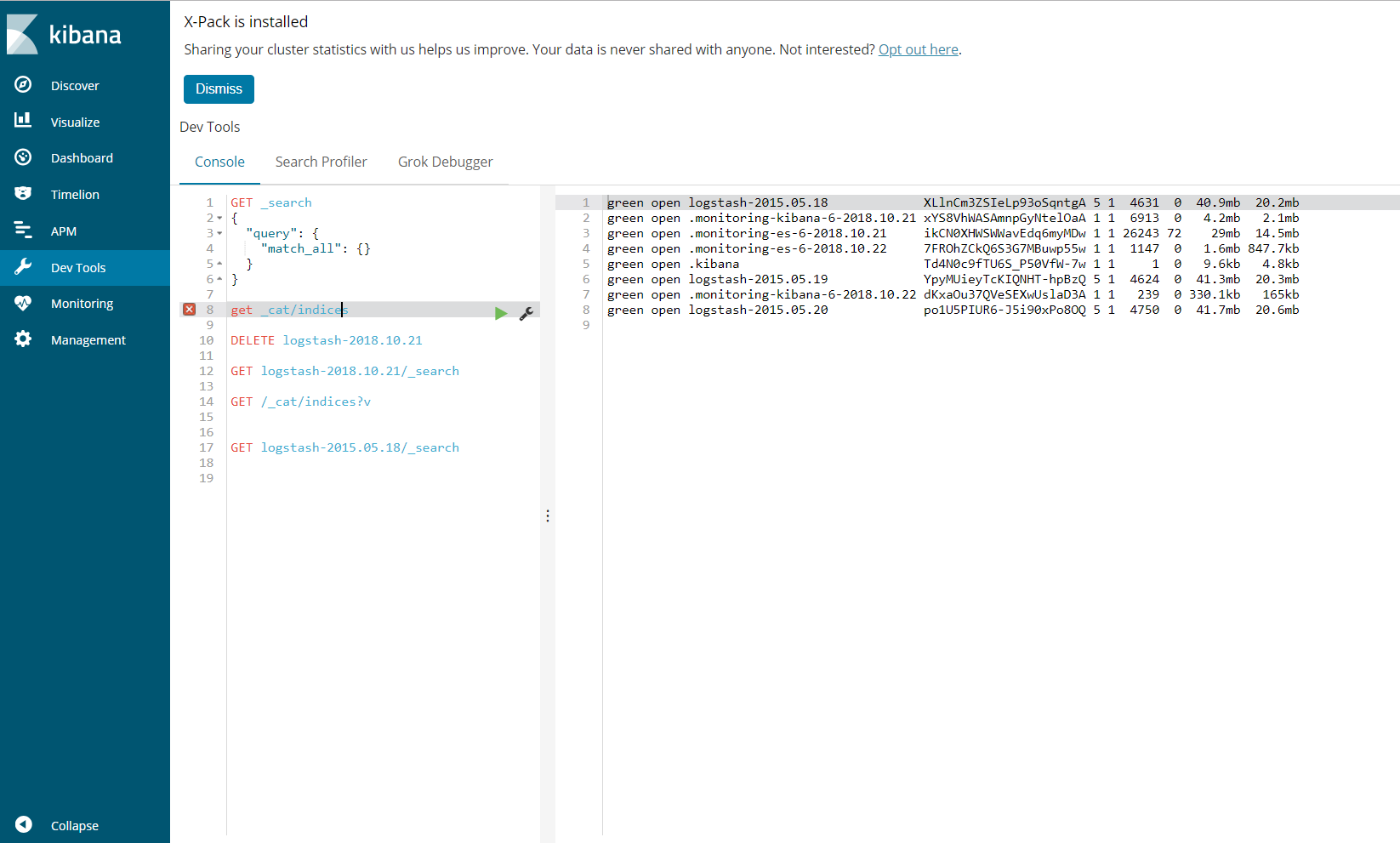The width and height of the screenshot is (1400, 843).
Task: Open Monitoring heartbeat icon
Action: point(23,303)
